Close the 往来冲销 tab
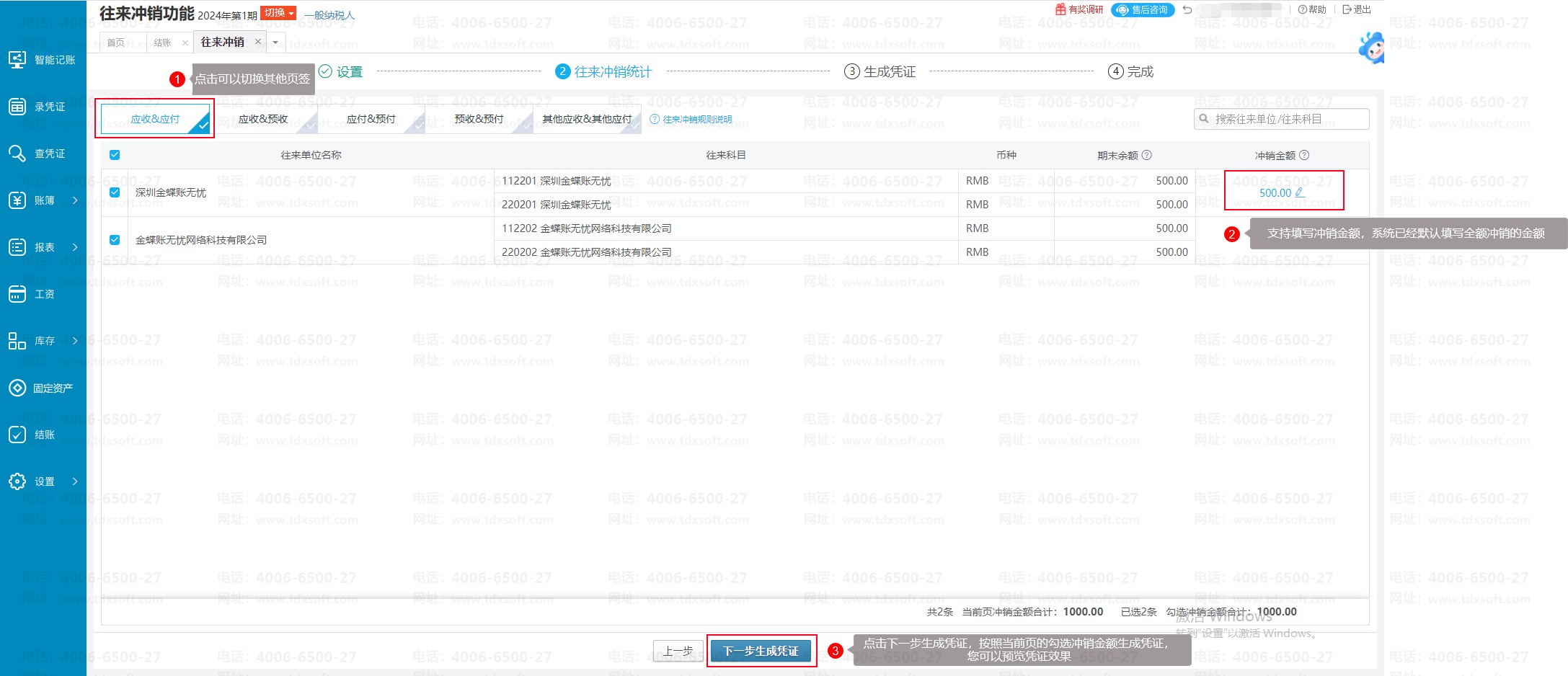 click(x=257, y=42)
